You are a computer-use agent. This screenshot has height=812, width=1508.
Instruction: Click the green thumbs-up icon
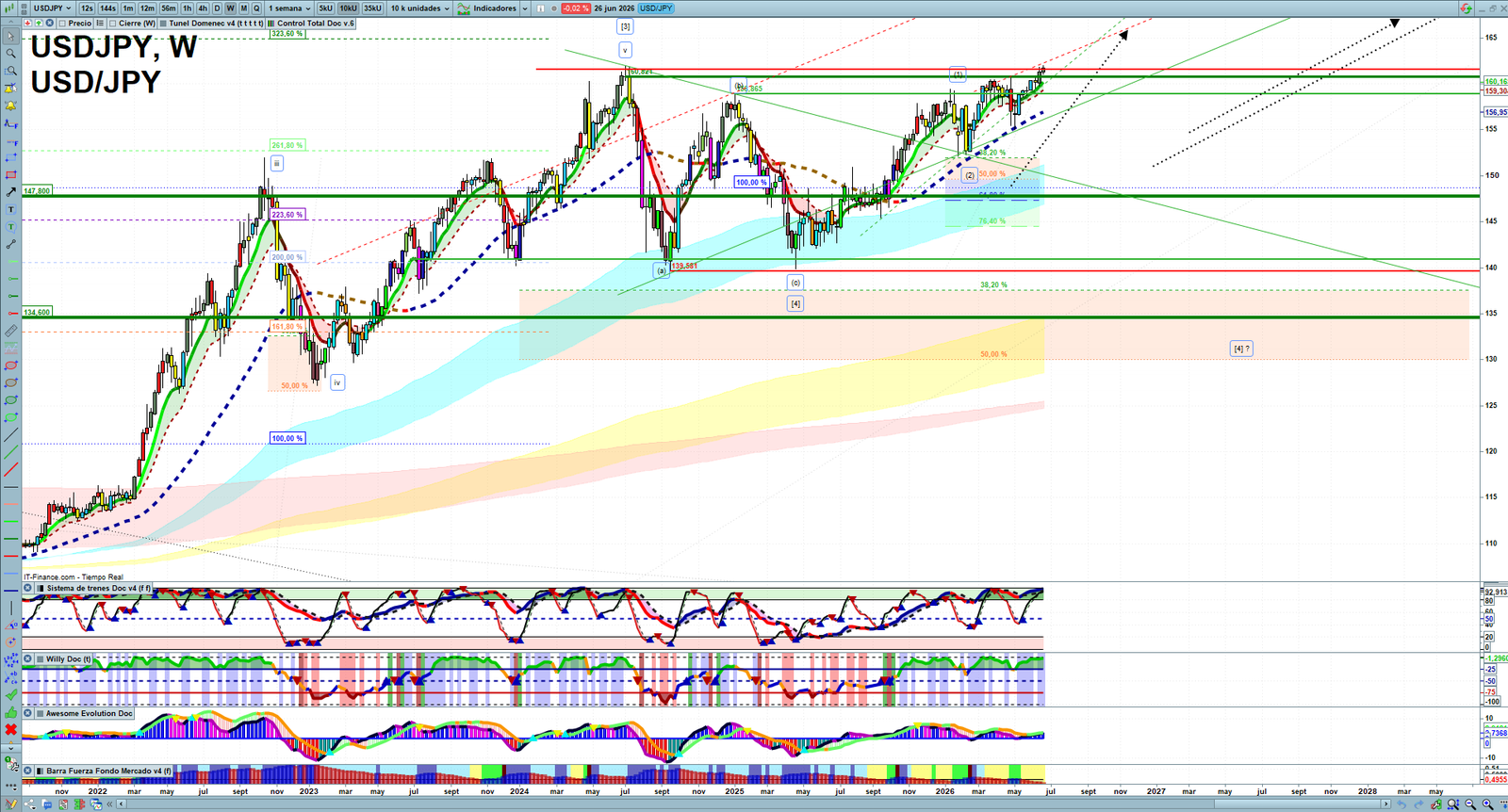11,713
